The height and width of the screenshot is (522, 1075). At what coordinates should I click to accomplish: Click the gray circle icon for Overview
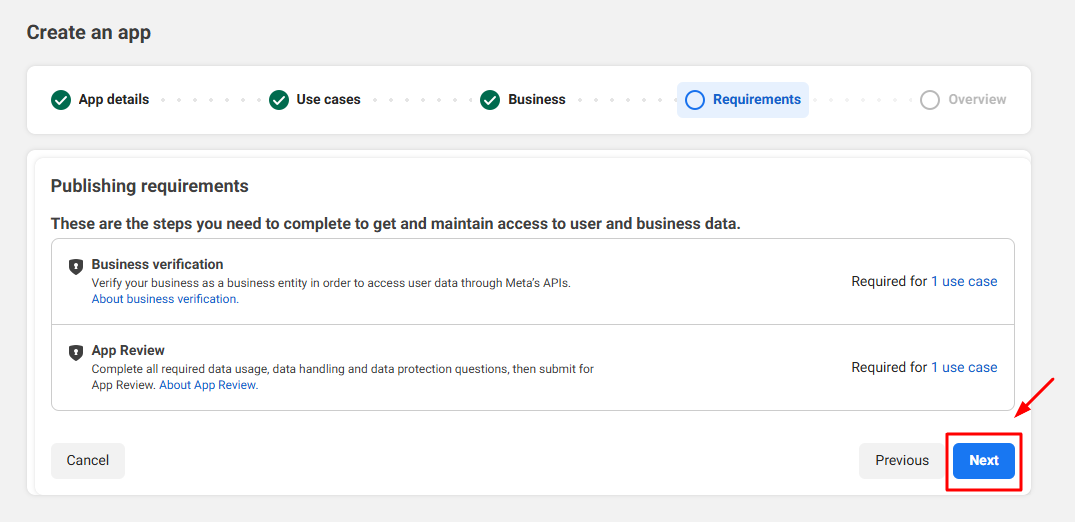point(930,100)
